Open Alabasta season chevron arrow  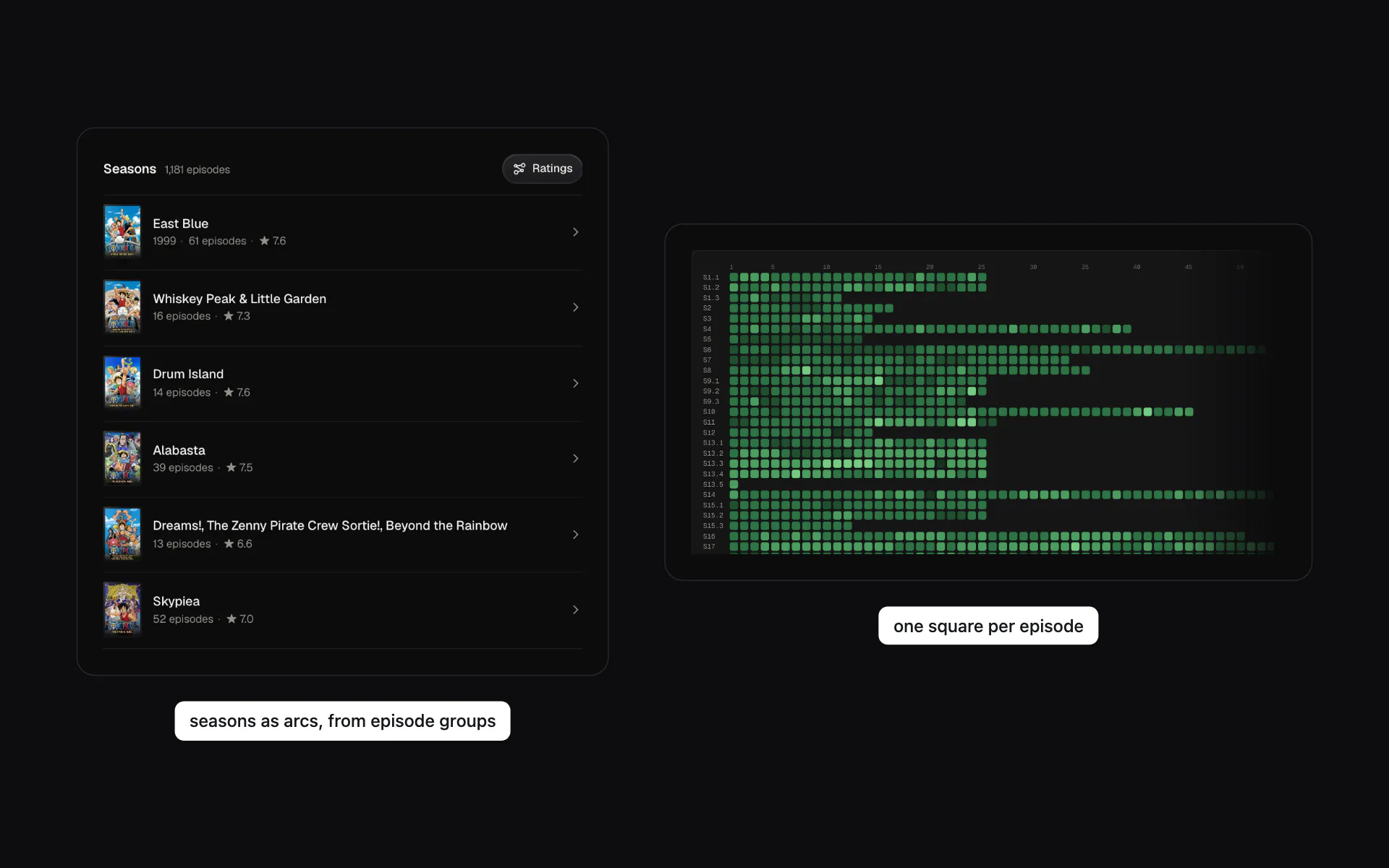pos(576,459)
